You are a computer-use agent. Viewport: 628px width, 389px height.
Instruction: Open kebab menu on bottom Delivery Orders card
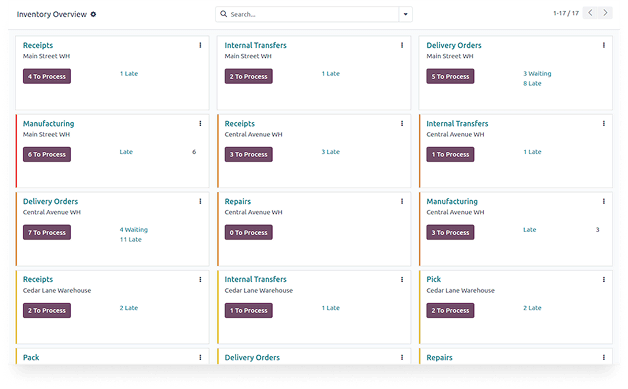click(402, 357)
